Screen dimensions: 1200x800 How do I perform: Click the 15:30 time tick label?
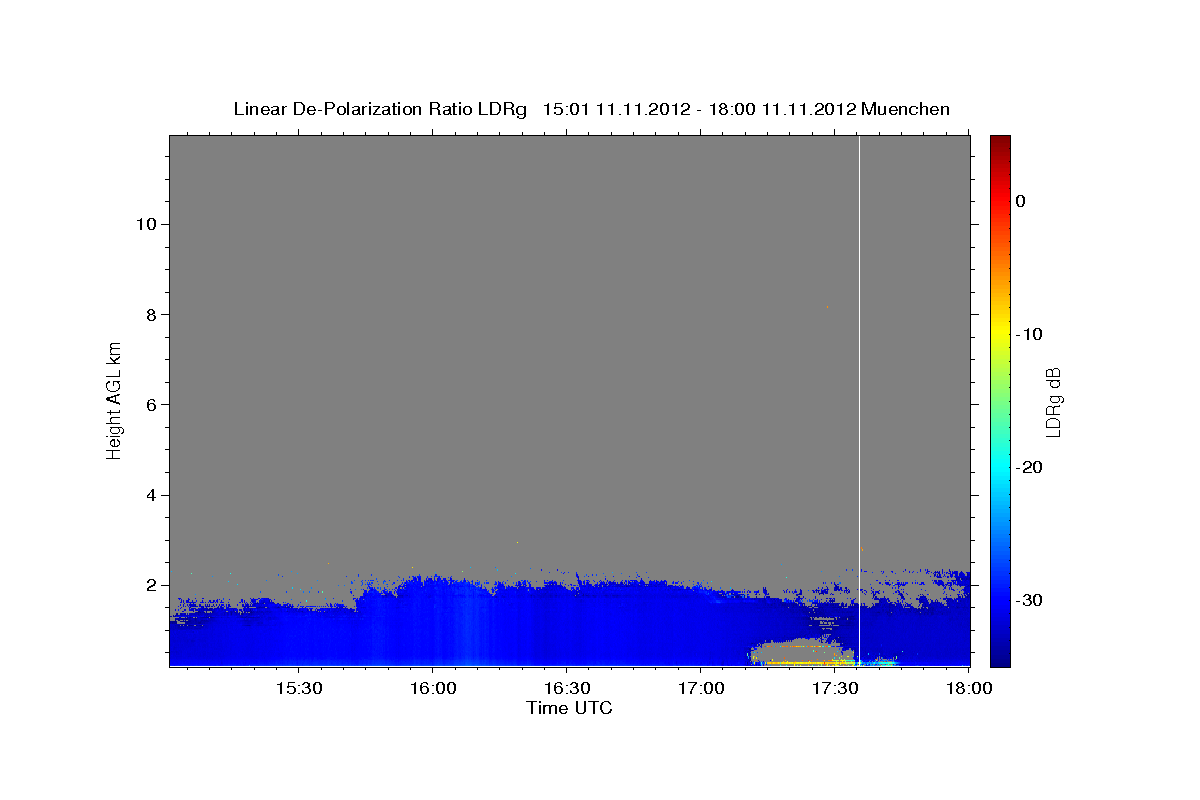click(x=298, y=689)
